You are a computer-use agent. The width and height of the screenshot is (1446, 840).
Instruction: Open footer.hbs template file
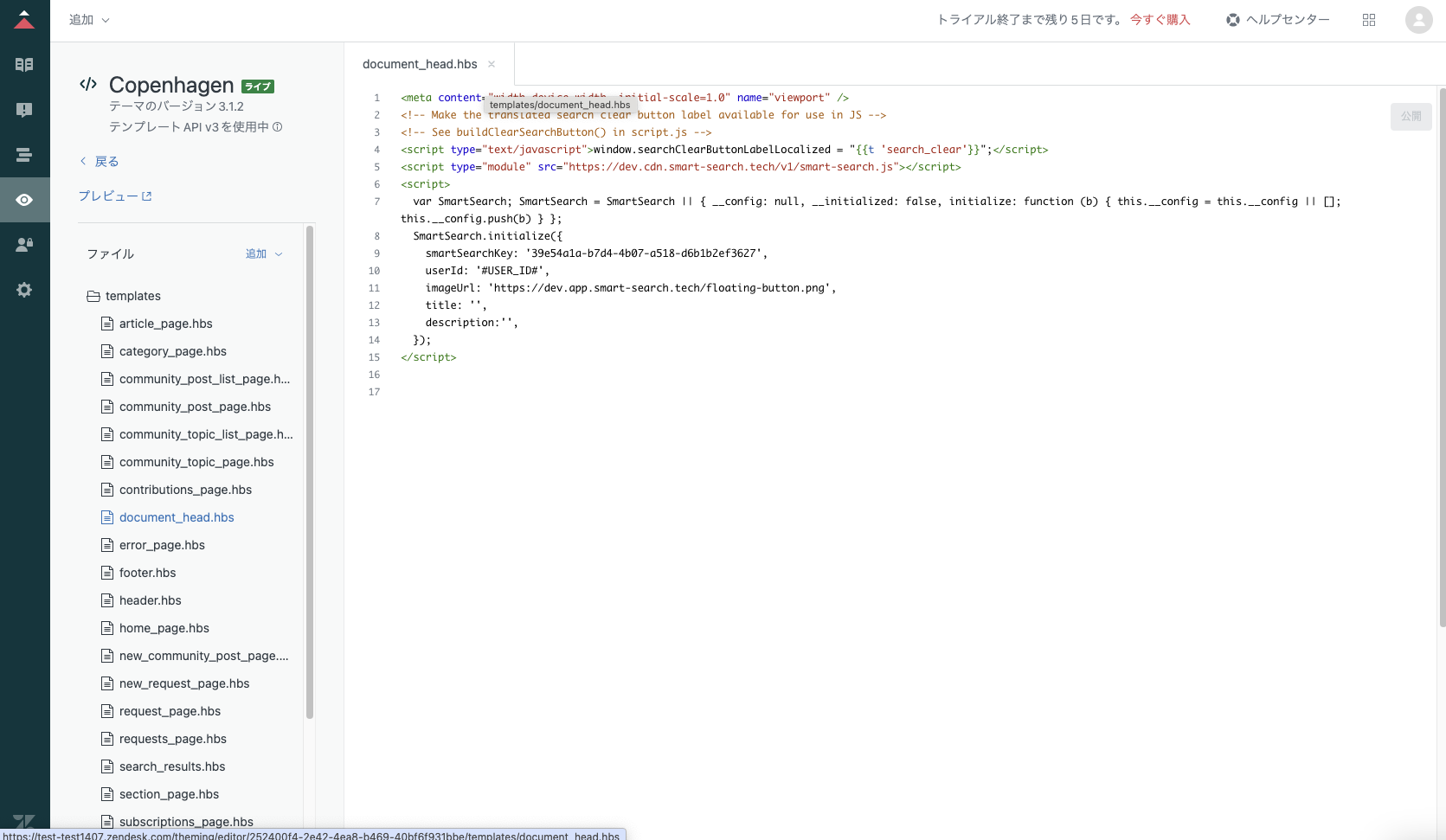pyautogui.click(x=148, y=573)
